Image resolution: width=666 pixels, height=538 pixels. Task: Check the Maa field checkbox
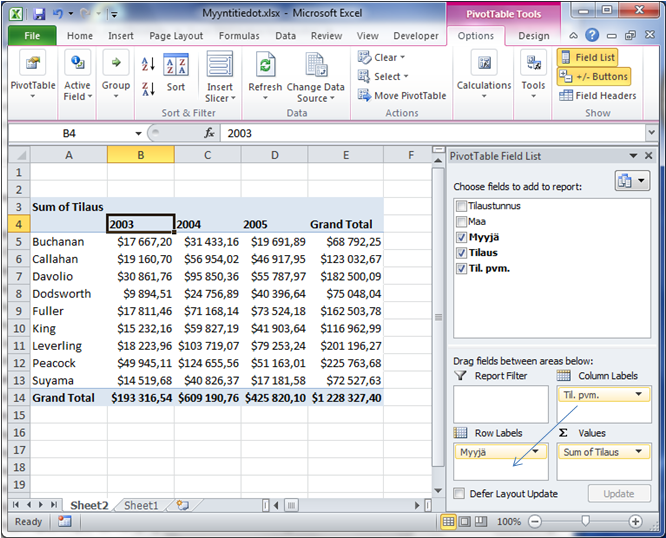point(460,222)
